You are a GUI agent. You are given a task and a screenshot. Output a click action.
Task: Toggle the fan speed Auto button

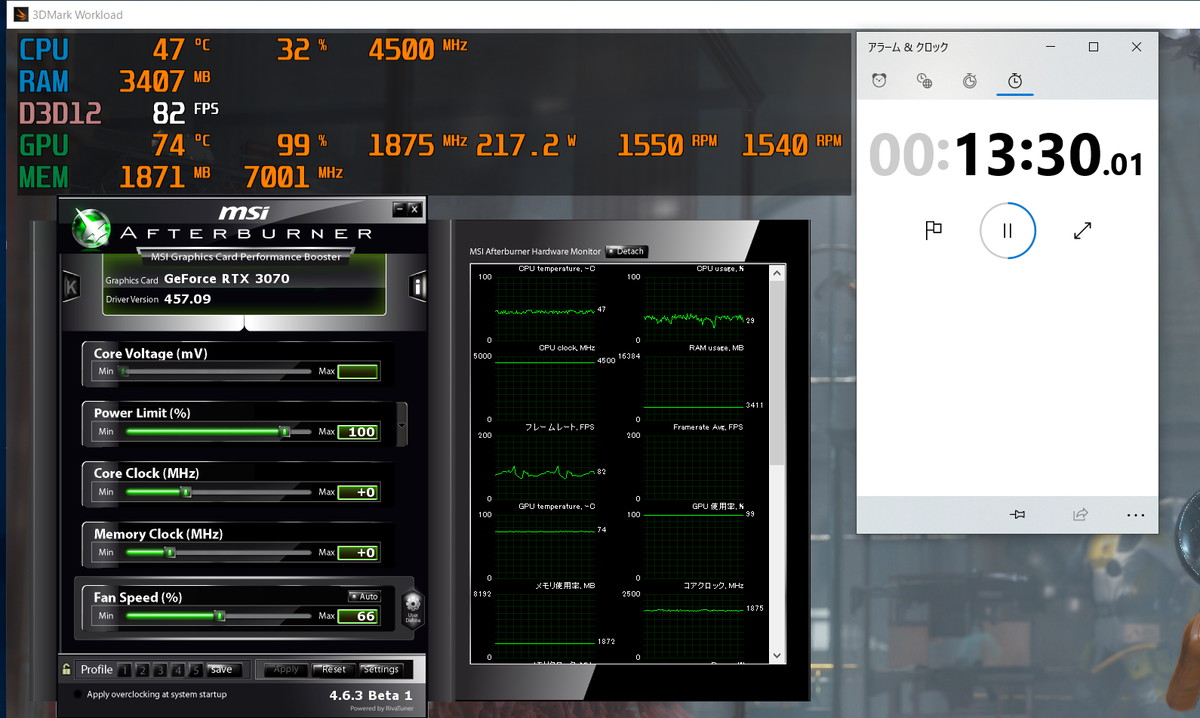click(x=363, y=596)
